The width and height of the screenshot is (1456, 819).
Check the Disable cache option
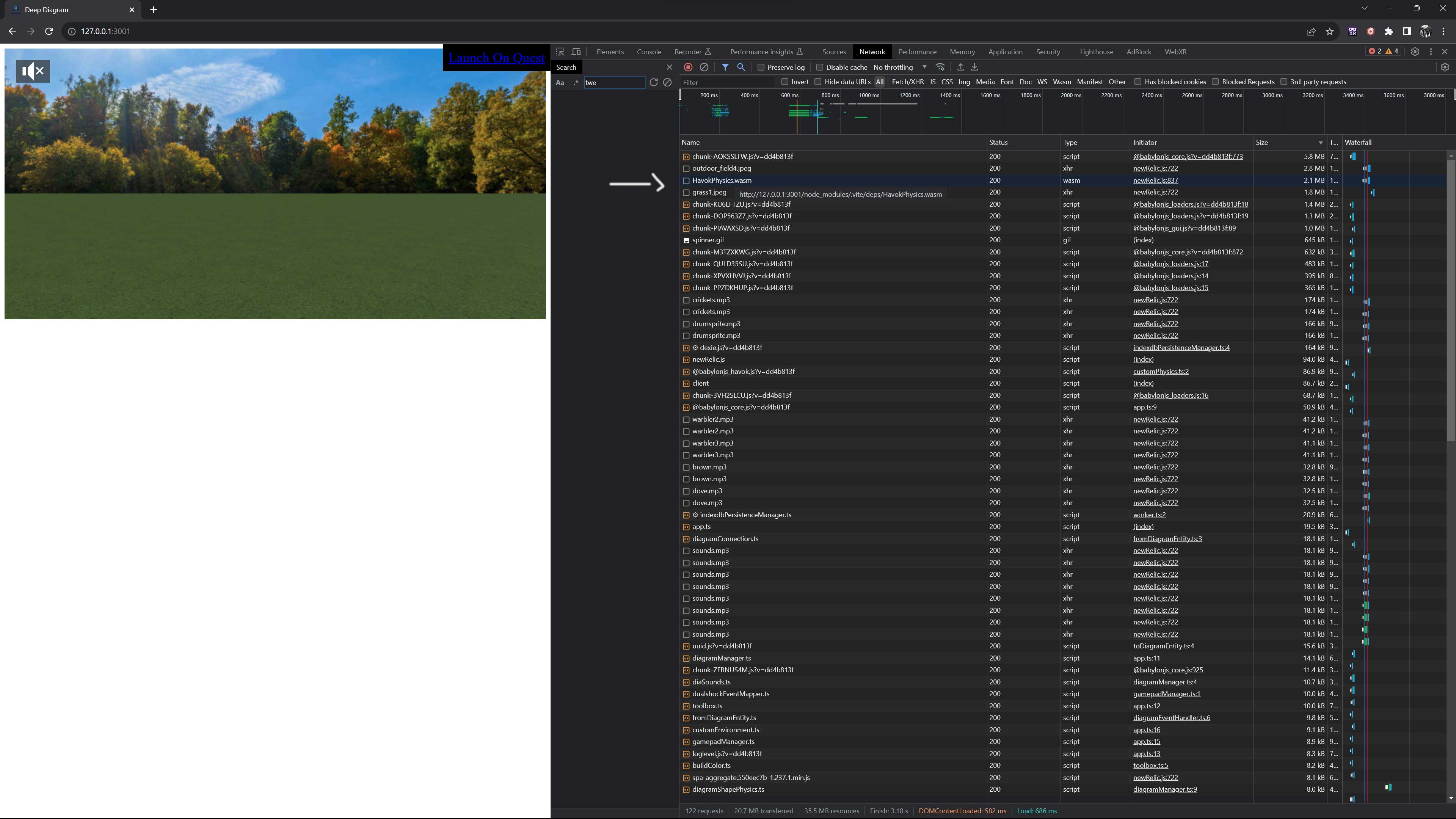[819, 67]
